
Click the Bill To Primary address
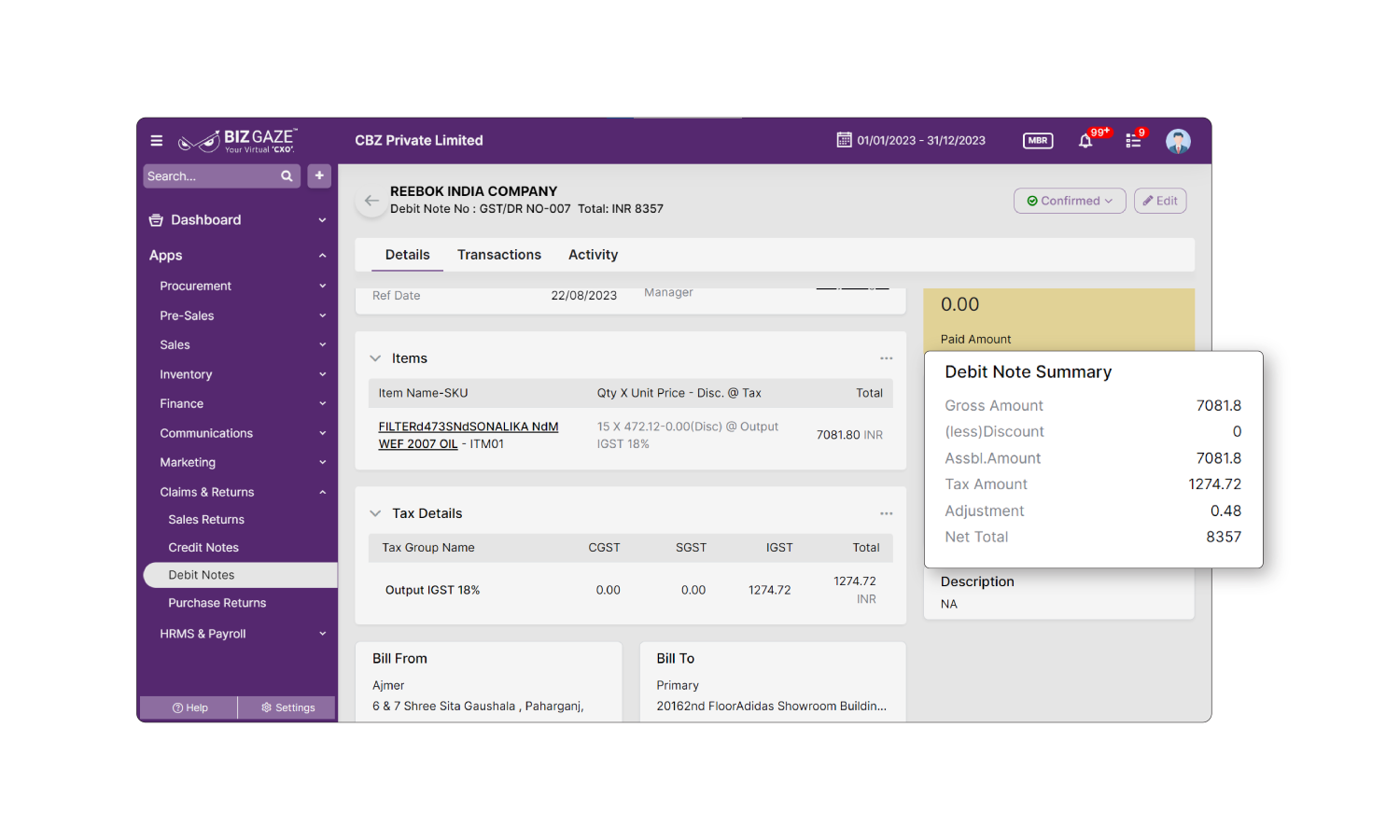click(678, 686)
